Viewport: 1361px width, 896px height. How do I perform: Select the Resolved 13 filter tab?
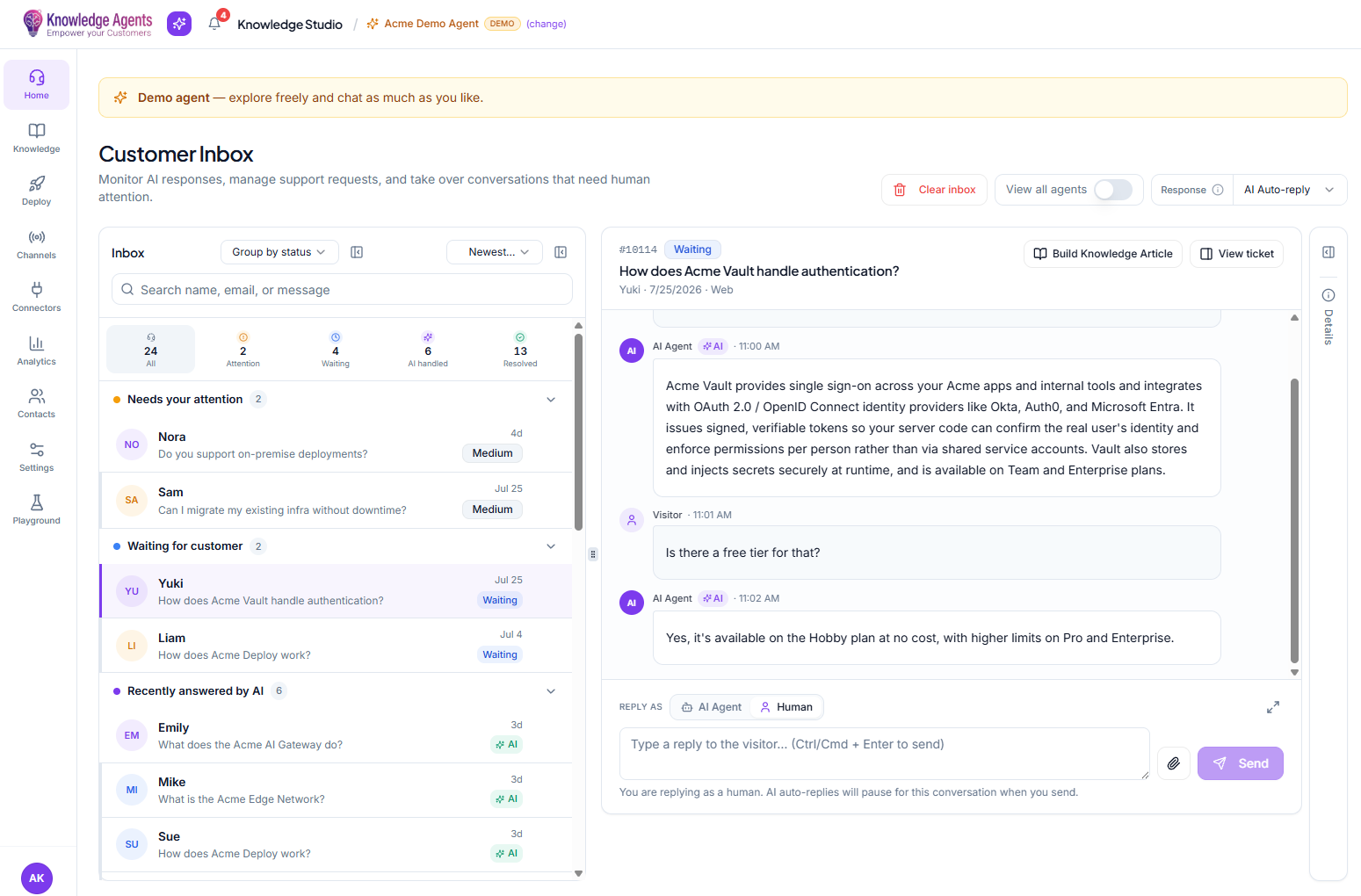(x=520, y=350)
